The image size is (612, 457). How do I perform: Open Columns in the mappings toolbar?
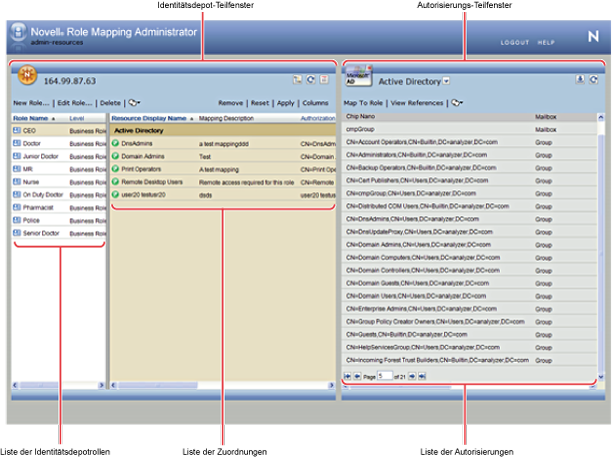pos(315,103)
